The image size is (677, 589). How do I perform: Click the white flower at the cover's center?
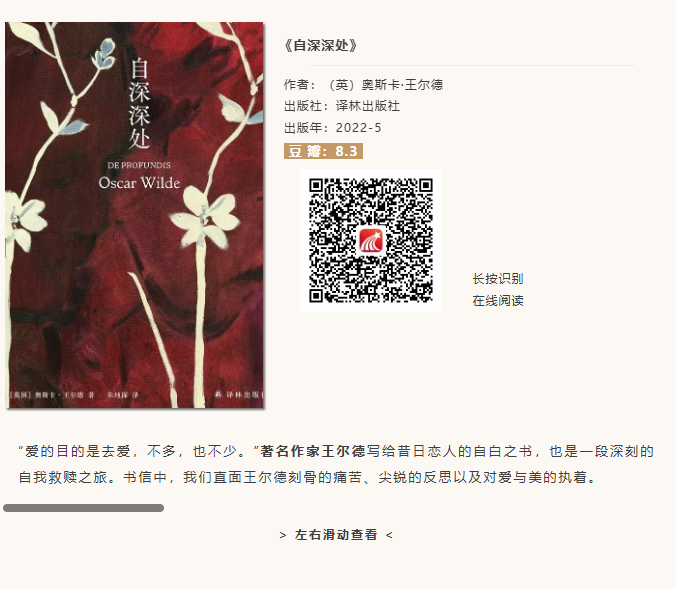point(204,218)
